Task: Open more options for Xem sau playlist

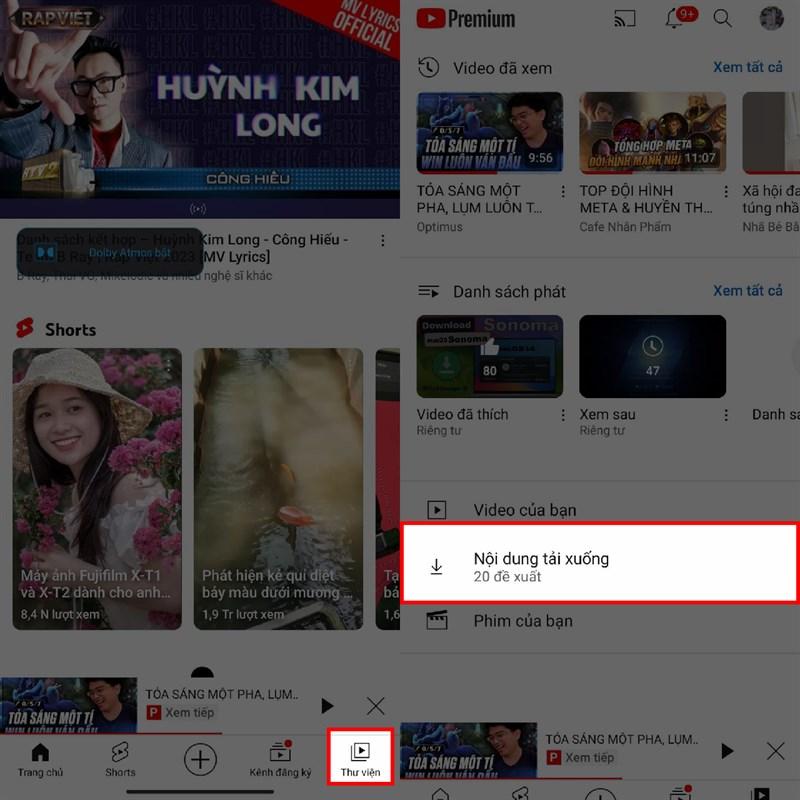Action: click(726, 415)
